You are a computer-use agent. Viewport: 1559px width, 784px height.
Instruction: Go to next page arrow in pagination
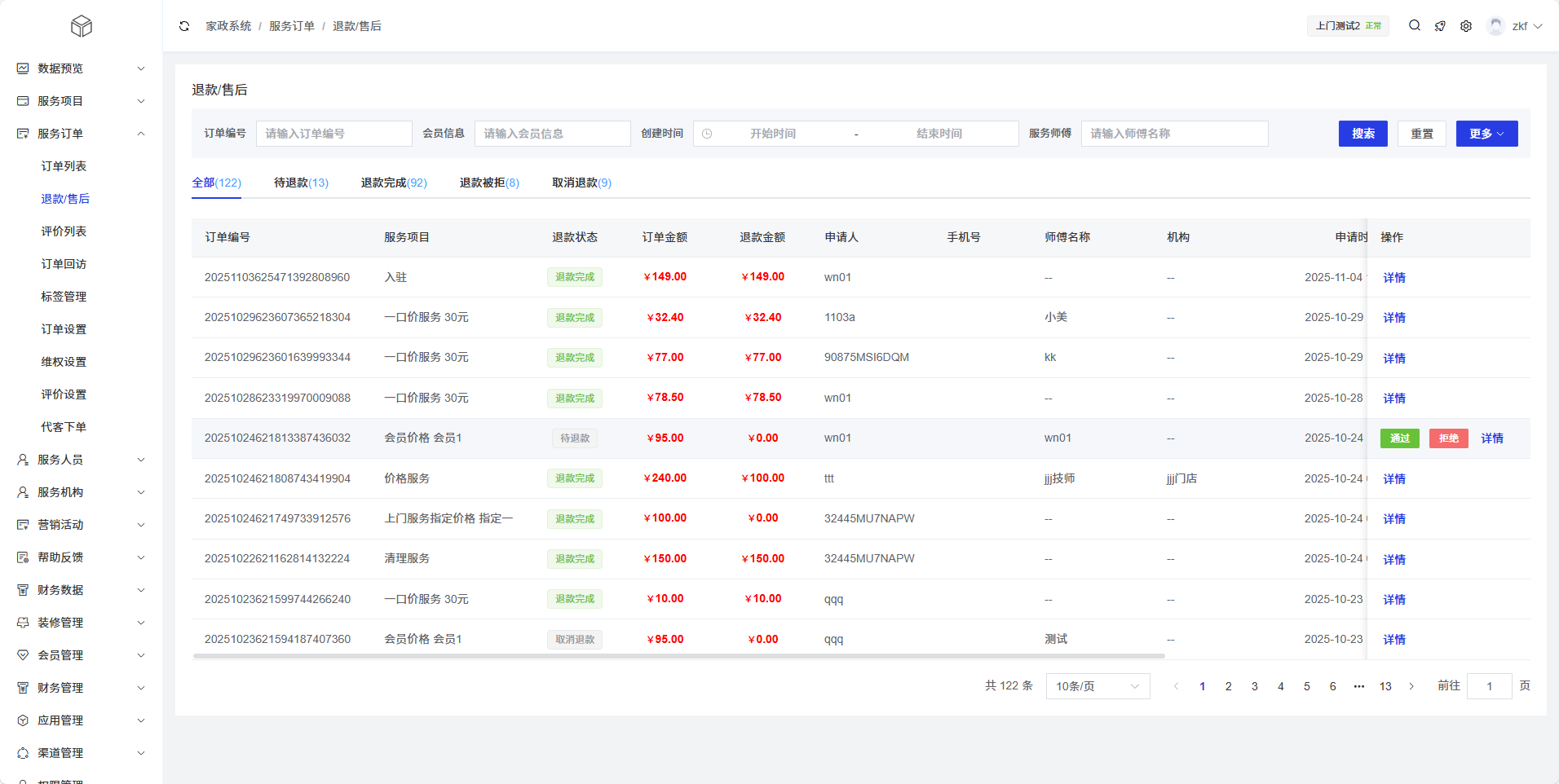coord(1411,686)
